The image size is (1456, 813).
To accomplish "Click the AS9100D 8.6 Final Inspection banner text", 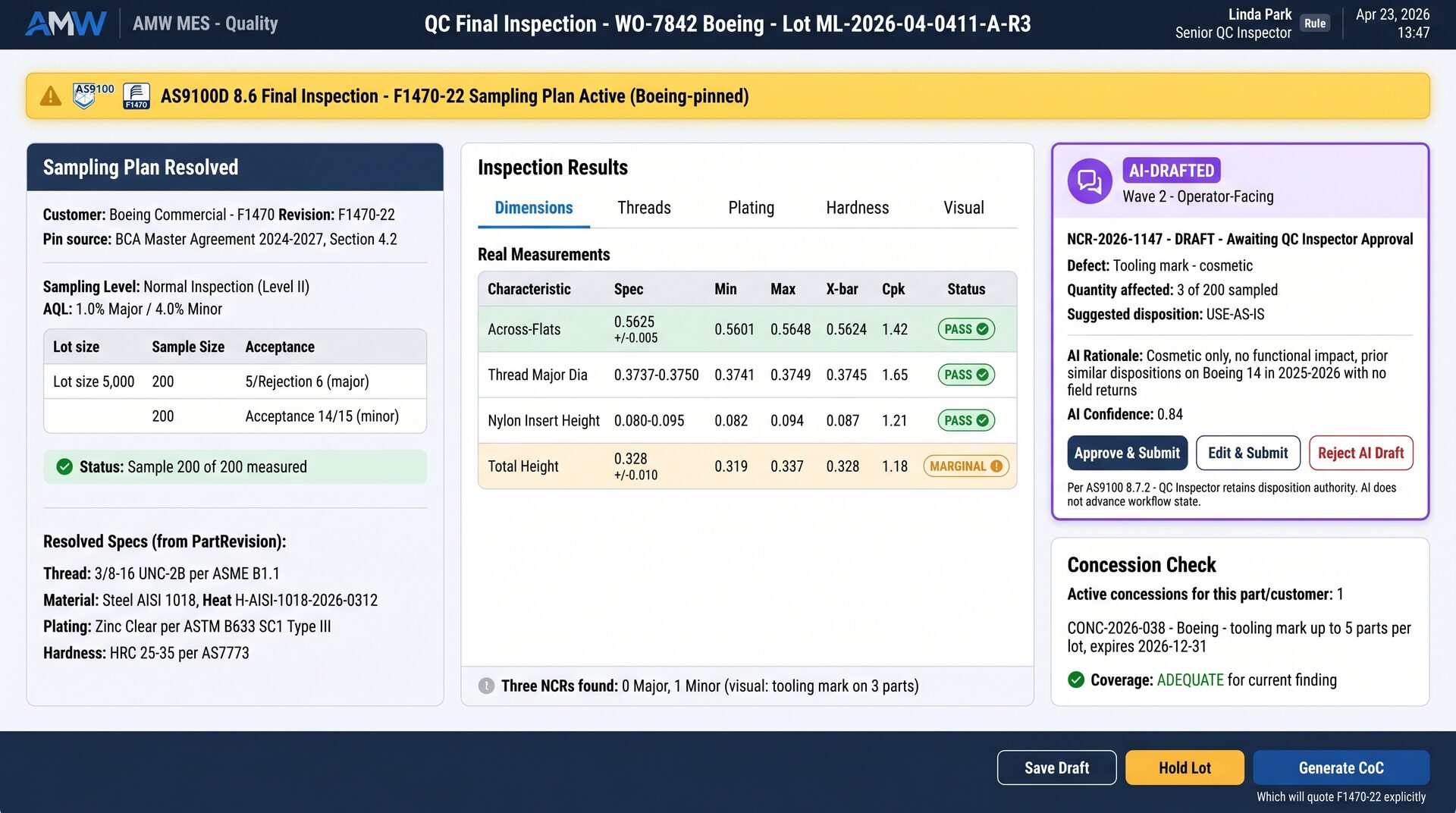I will tap(455, 96).
